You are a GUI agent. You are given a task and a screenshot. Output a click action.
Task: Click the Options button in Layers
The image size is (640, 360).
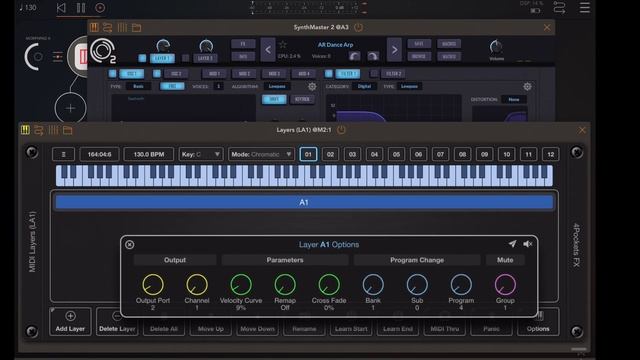pyautogui.click(x=538, y=322)
